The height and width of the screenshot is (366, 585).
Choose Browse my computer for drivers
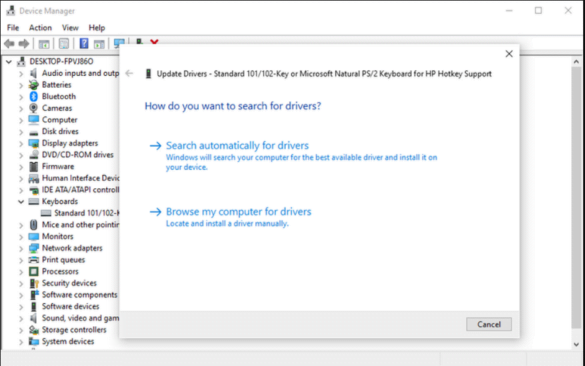click(x=238, y=212)
